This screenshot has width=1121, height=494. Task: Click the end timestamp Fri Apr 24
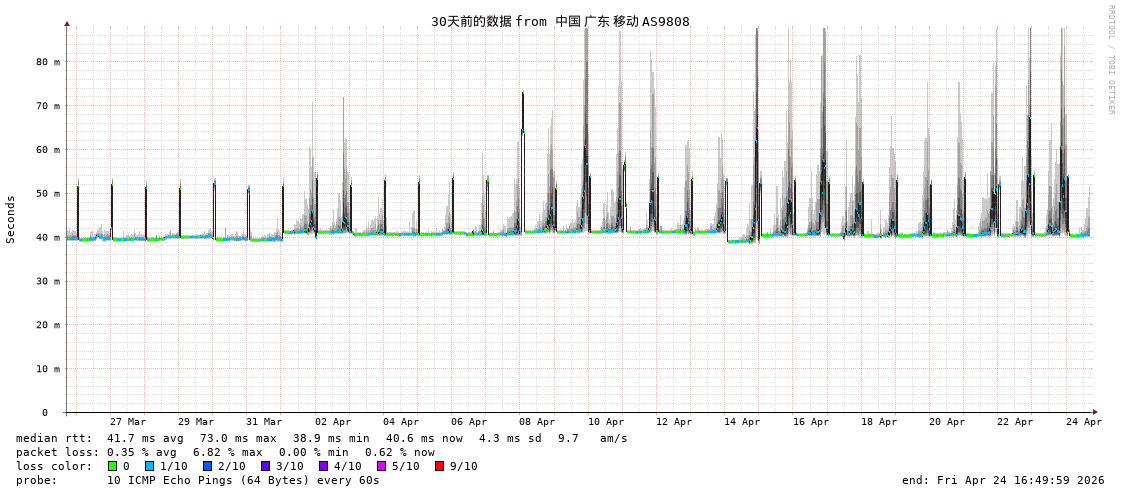click(x=1002, y=480)
